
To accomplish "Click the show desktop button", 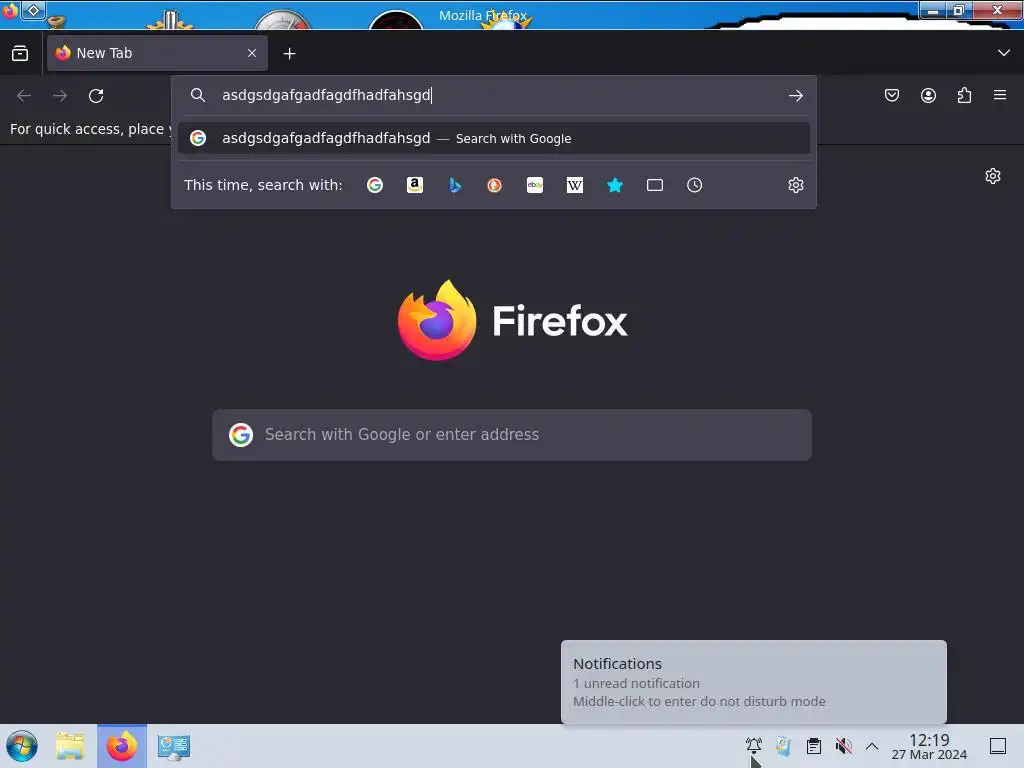I will (x=998, y=746).
